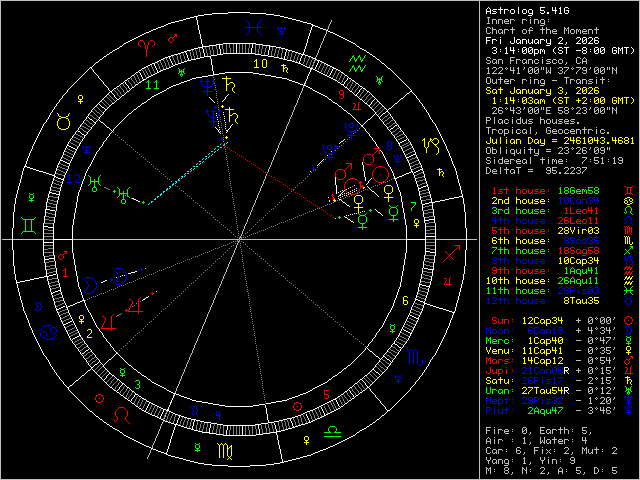
Task: Click house number 10 on the chart wheel
Action: point(260,64)
